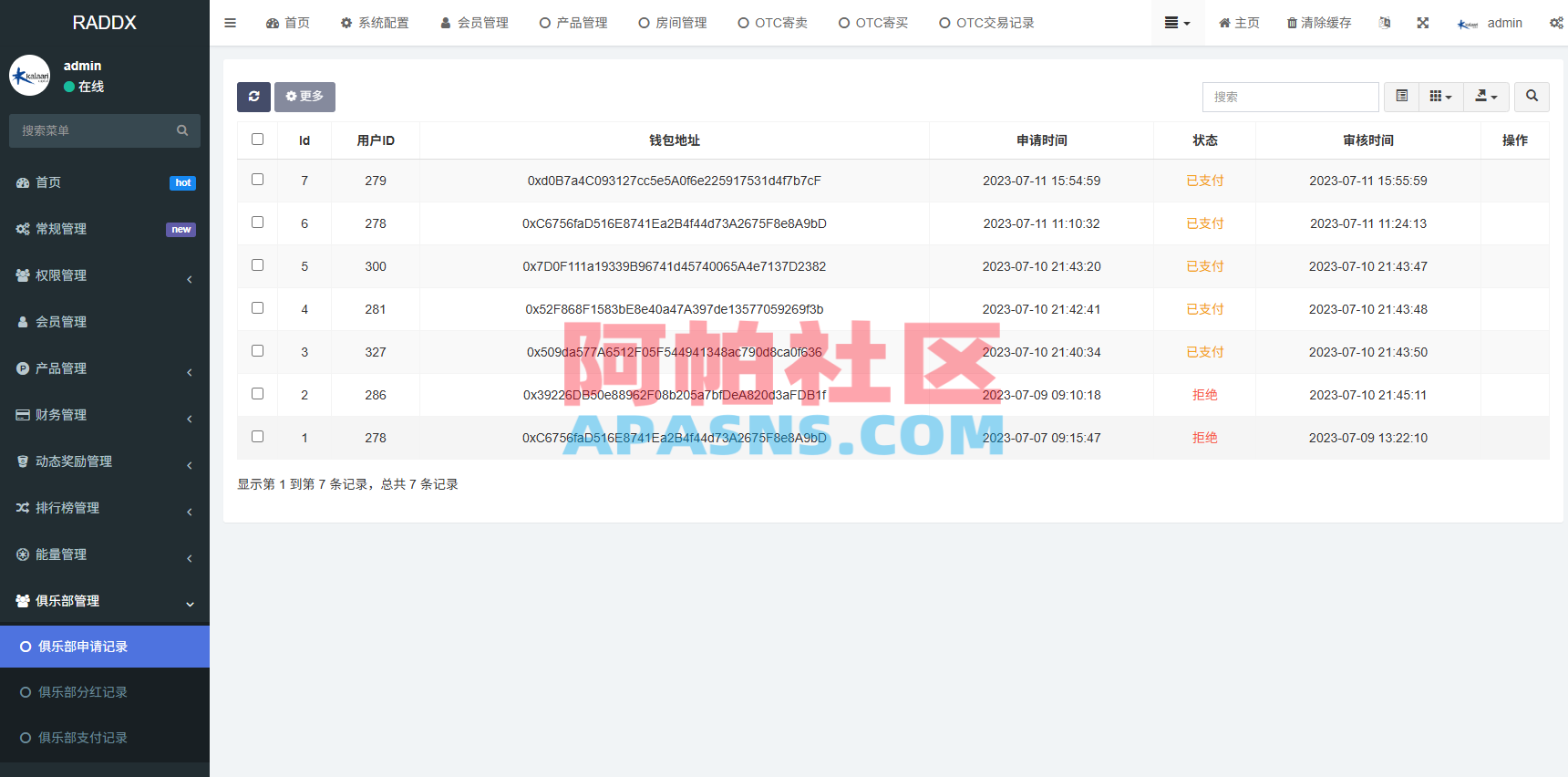
Task: Click the sidebar menu search magnifier icon
Action: tap(182, 130)
